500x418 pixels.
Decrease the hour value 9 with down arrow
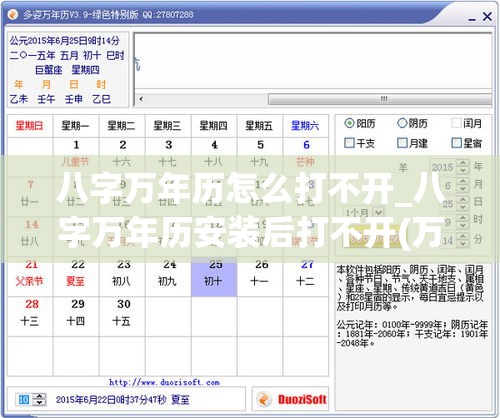click(462, 225)
